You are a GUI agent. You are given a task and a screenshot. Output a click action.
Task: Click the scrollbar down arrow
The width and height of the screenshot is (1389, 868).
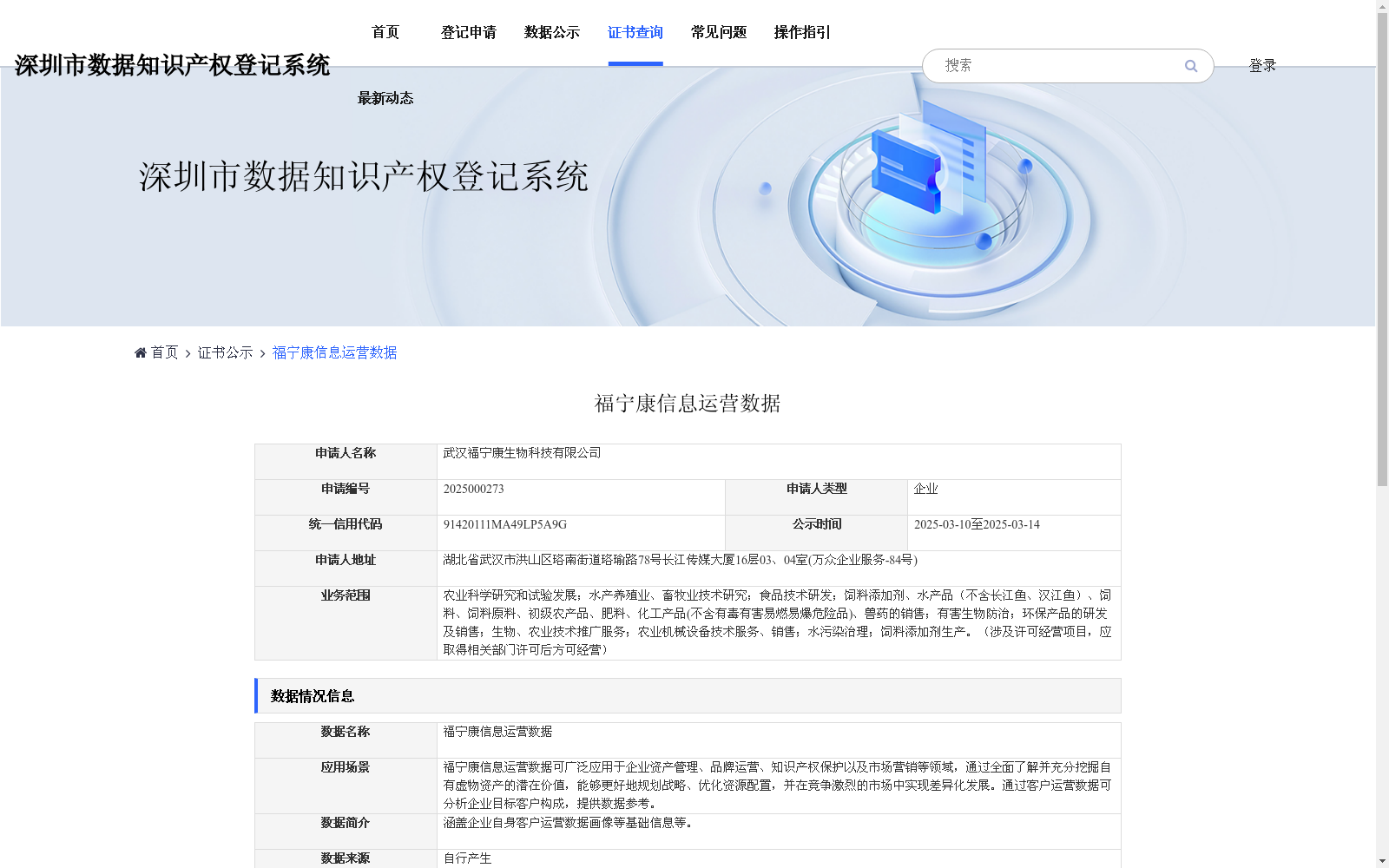coord(1382,861)
